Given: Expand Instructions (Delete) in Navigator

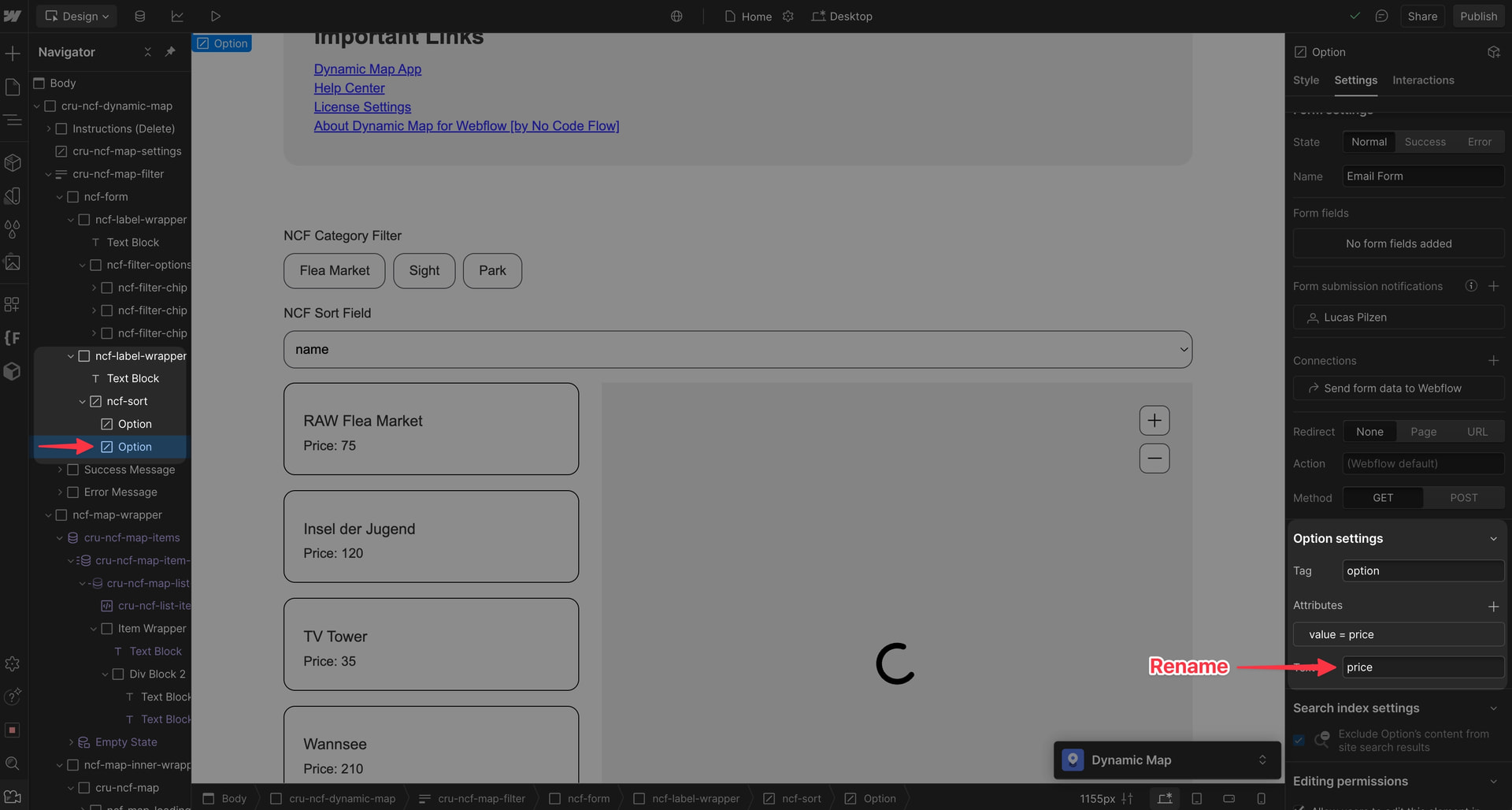Looking at the screenshot, I should click(x=49, y=128).
